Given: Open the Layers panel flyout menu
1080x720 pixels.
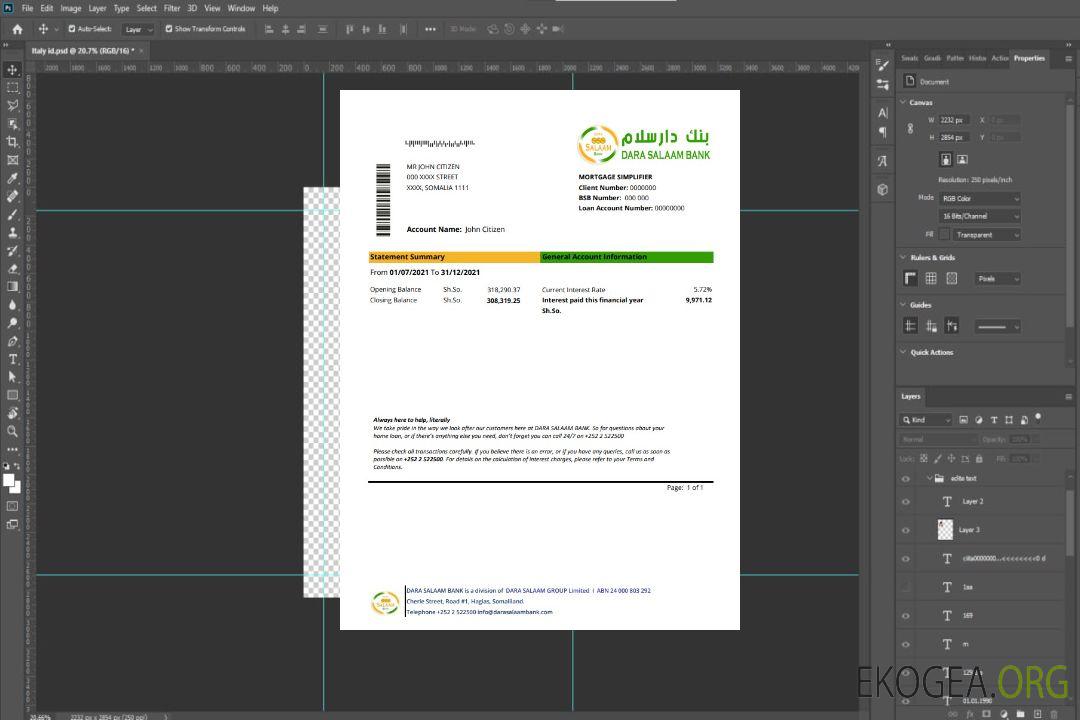Looking at the screenshot, I should 1068,397.
